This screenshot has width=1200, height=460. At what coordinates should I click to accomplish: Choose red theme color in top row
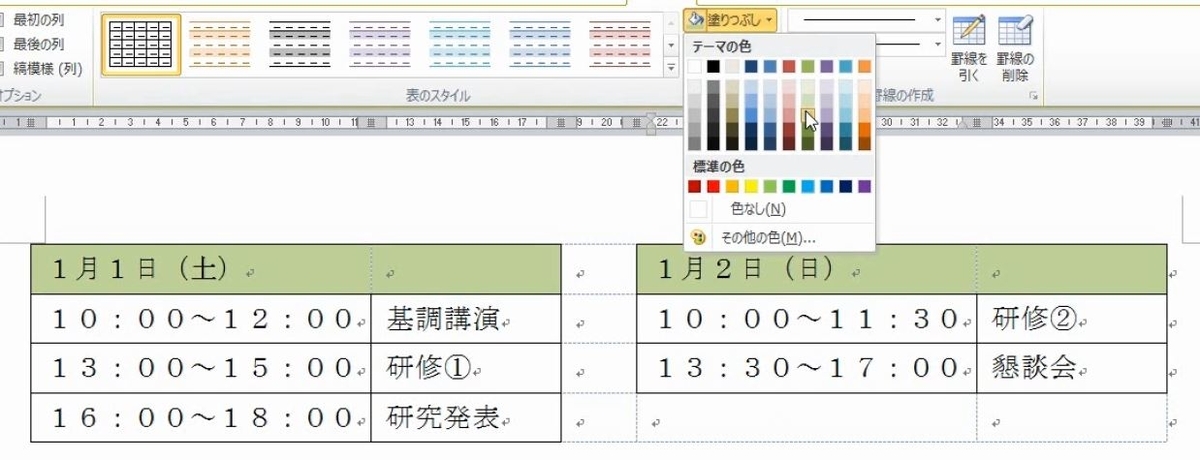point(789,66)
